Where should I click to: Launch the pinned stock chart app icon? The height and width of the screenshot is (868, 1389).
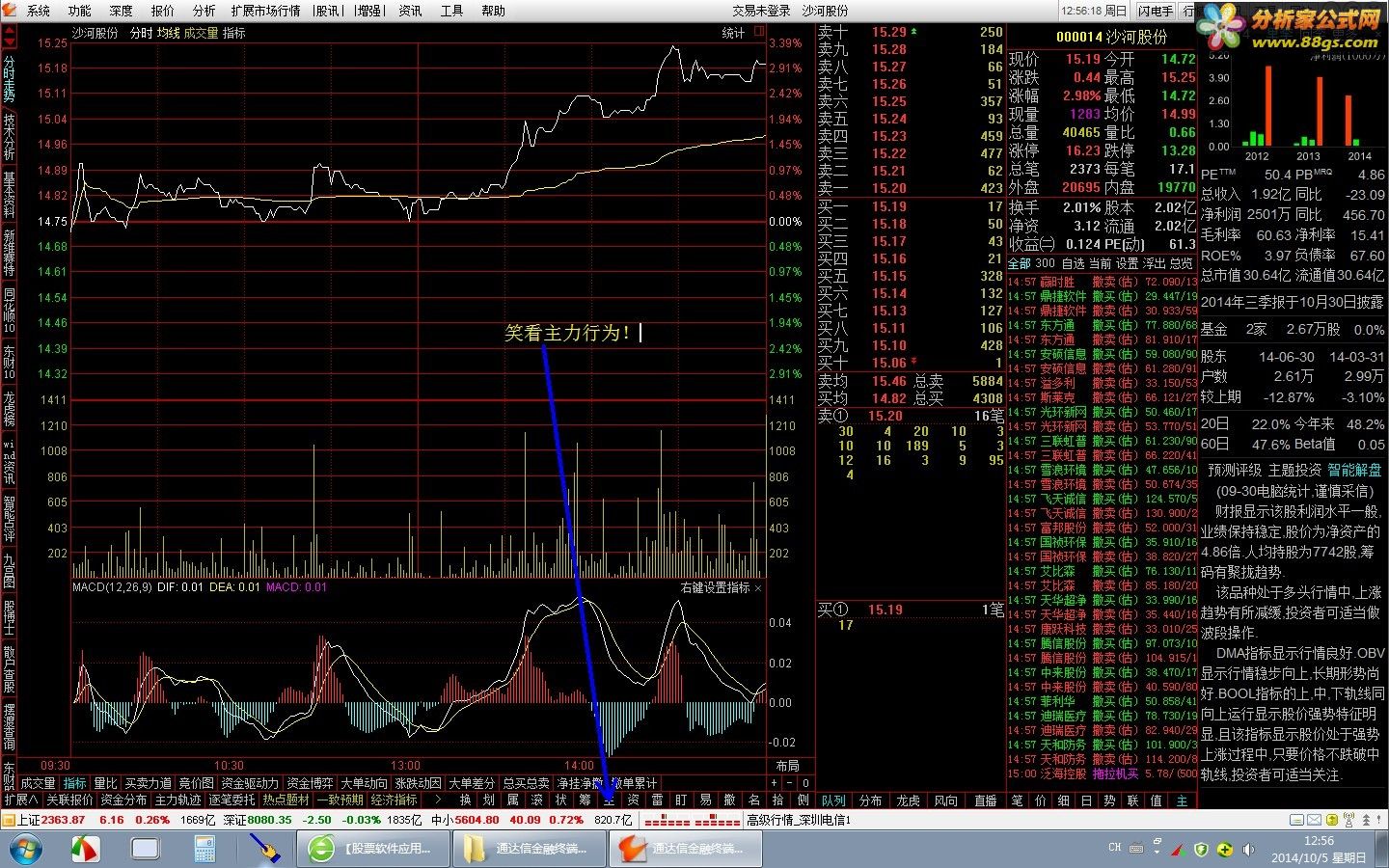pos(86,849)
